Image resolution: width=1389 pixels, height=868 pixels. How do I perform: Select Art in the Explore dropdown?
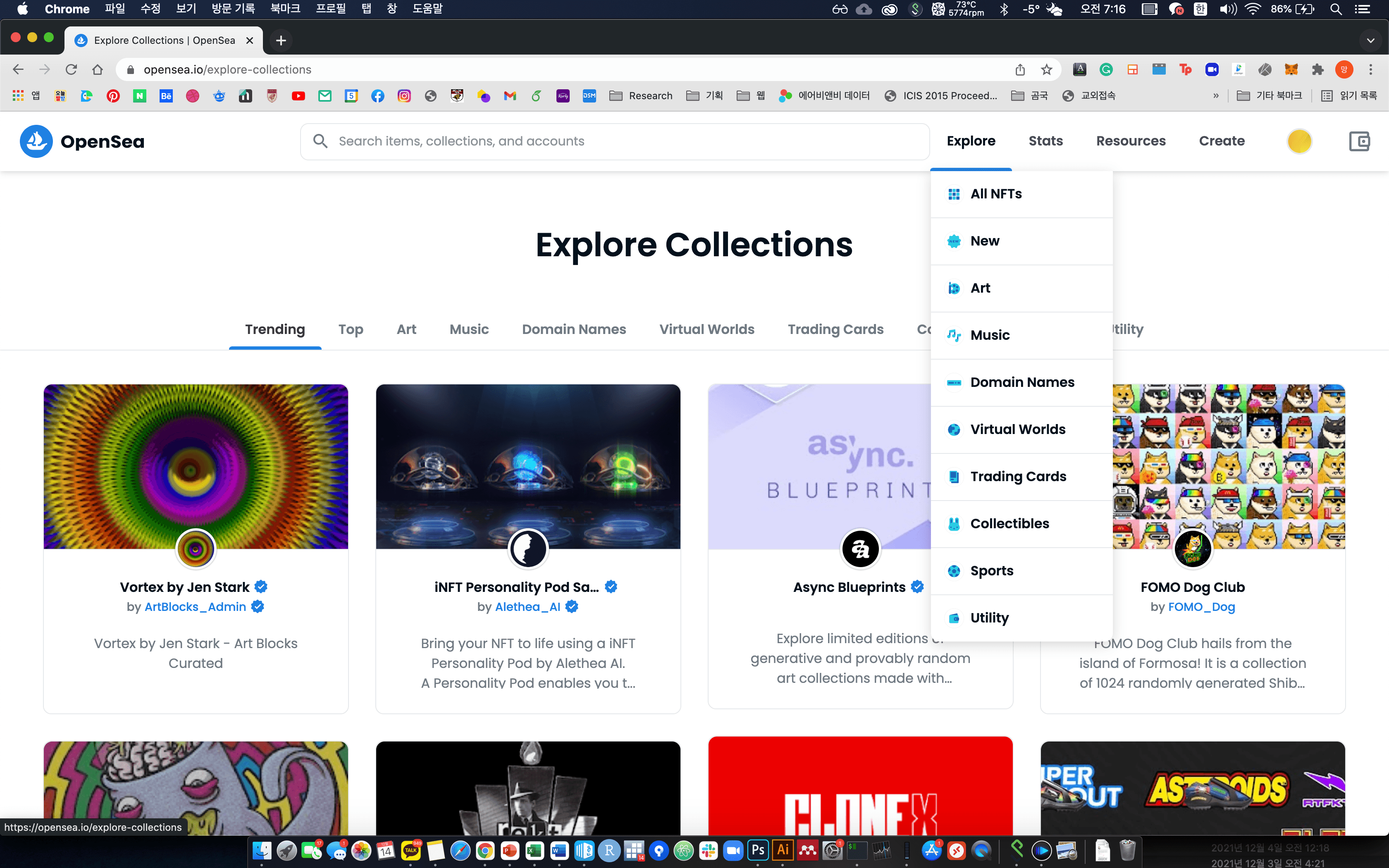1021,288
